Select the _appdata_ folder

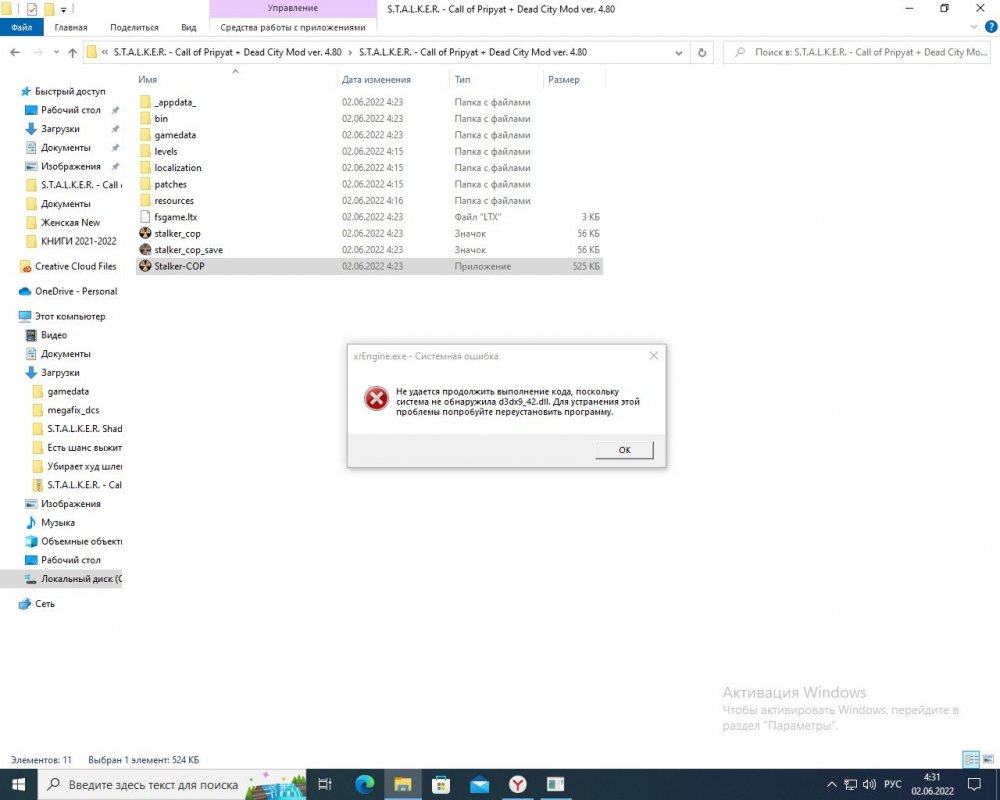point(175,102)
